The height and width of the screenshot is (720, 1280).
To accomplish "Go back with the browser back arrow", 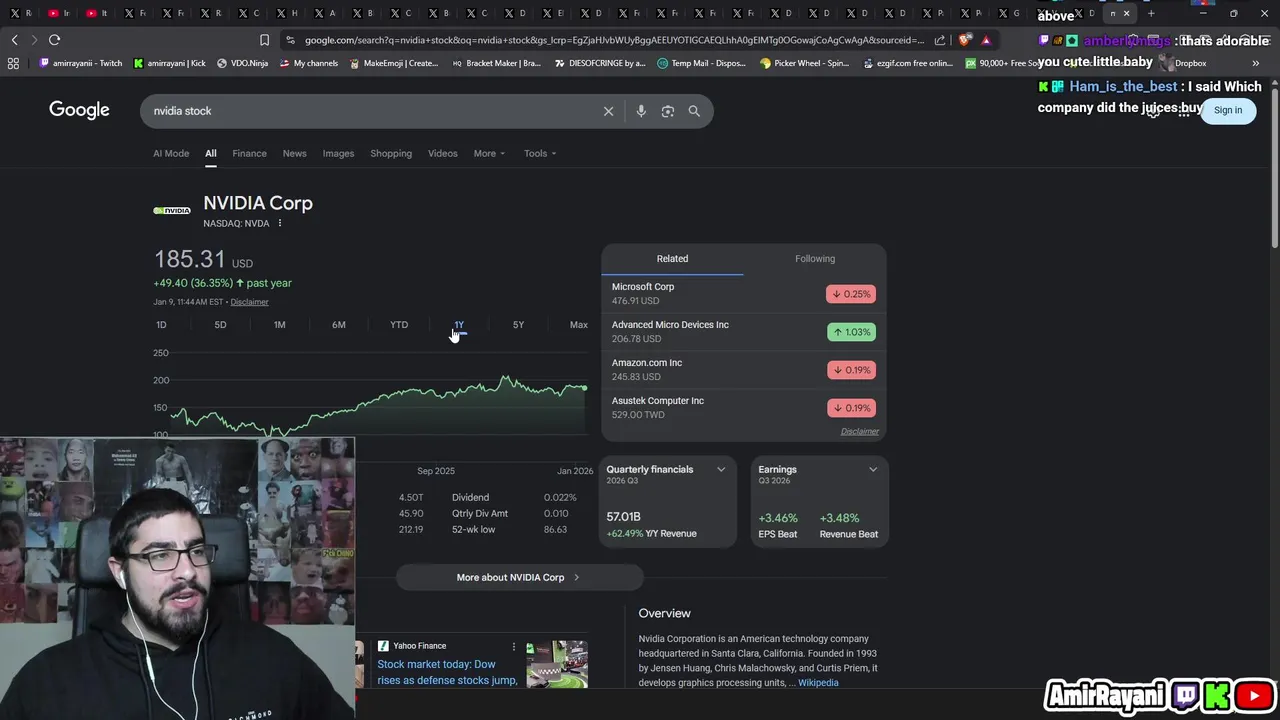I will tap(14, 40).
